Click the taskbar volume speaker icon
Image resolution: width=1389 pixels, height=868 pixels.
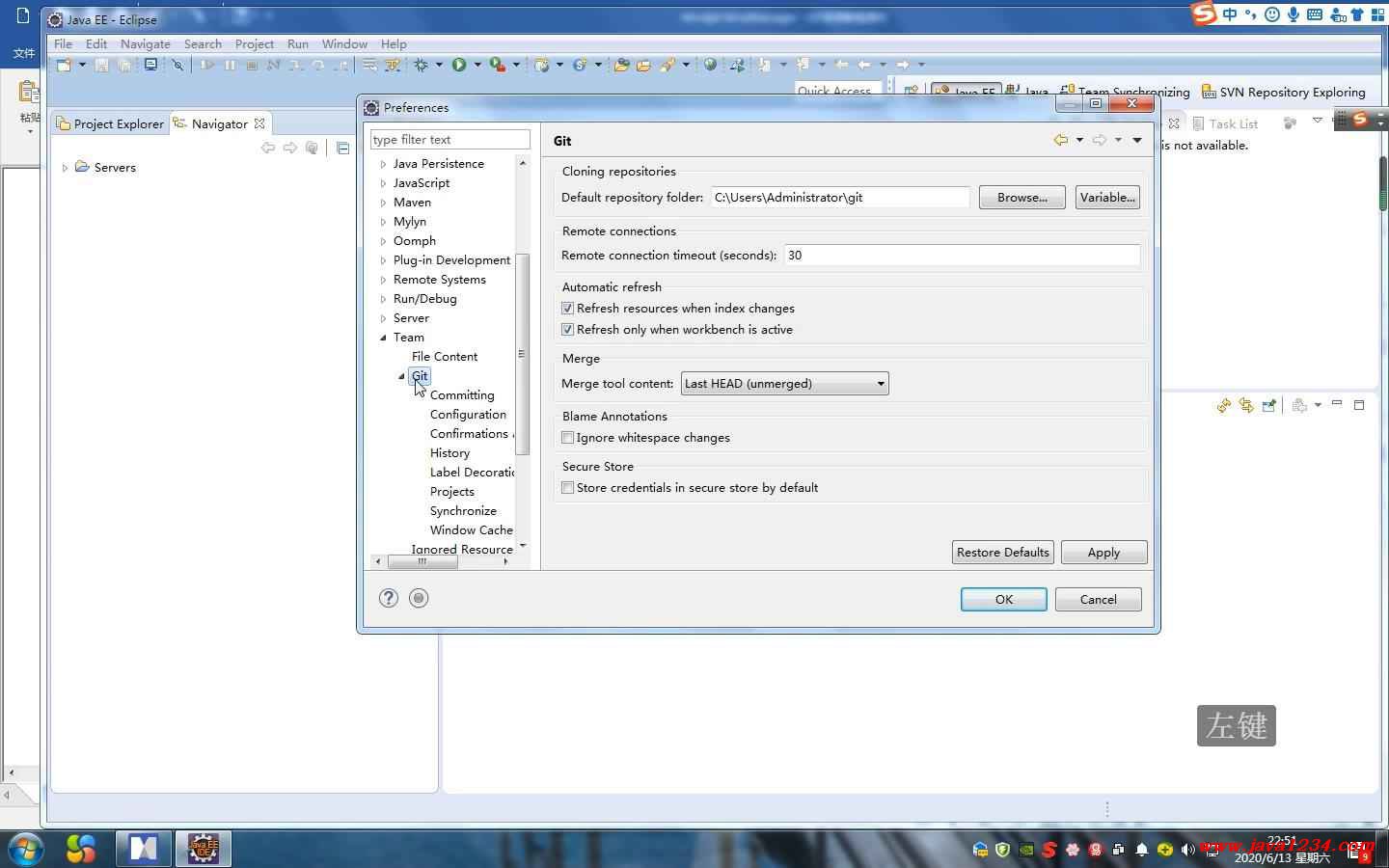pyautogui.click(x=1187, y=850)
